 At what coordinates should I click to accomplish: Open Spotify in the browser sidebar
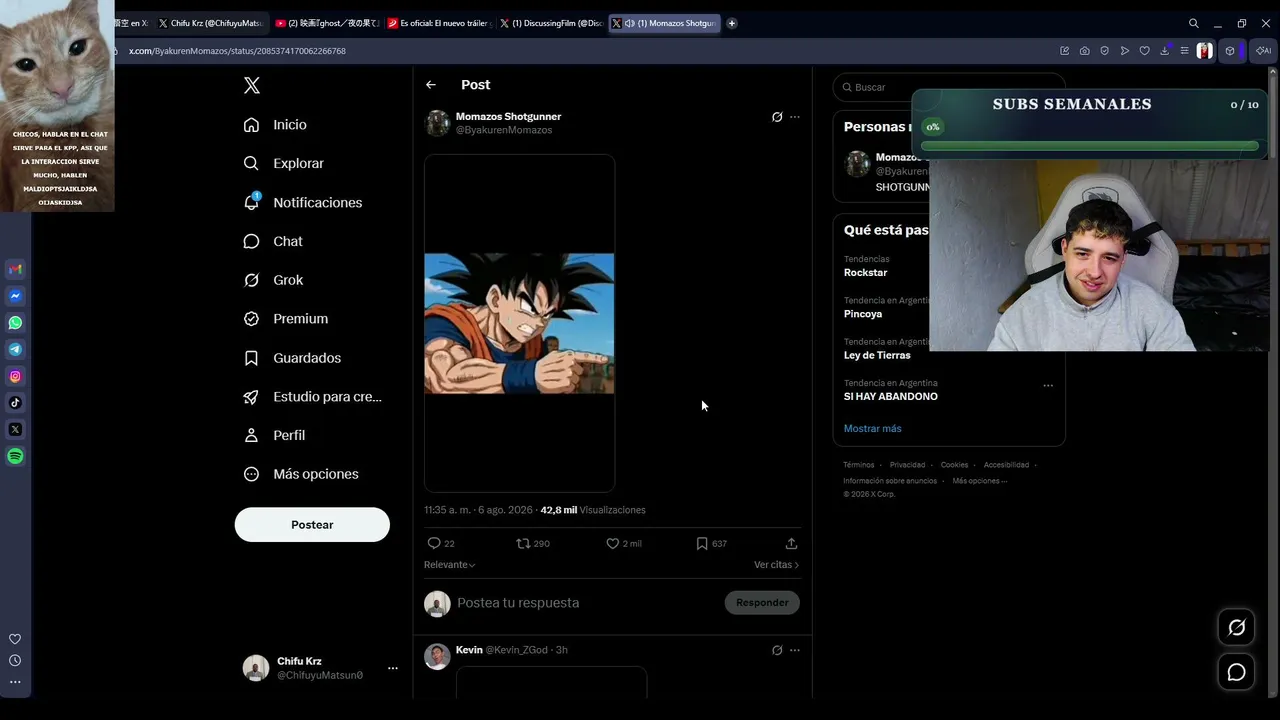(15, 456)
